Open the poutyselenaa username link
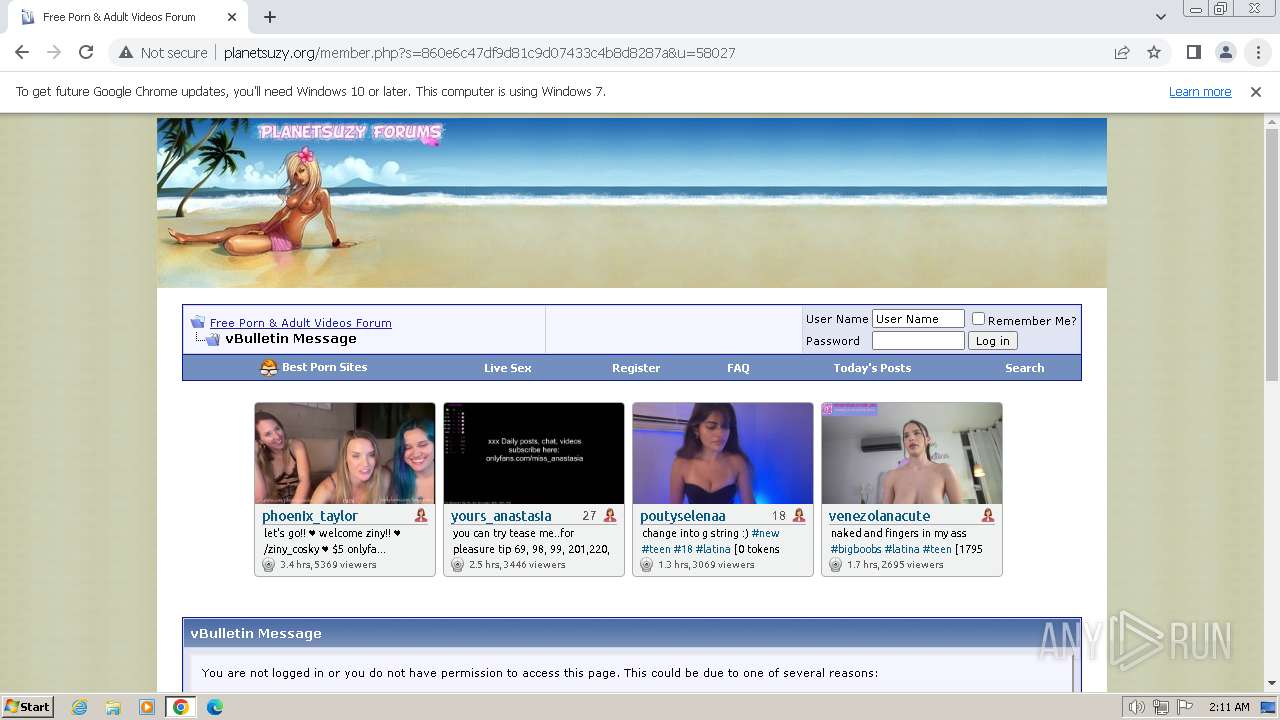 (x=683, y=516)
